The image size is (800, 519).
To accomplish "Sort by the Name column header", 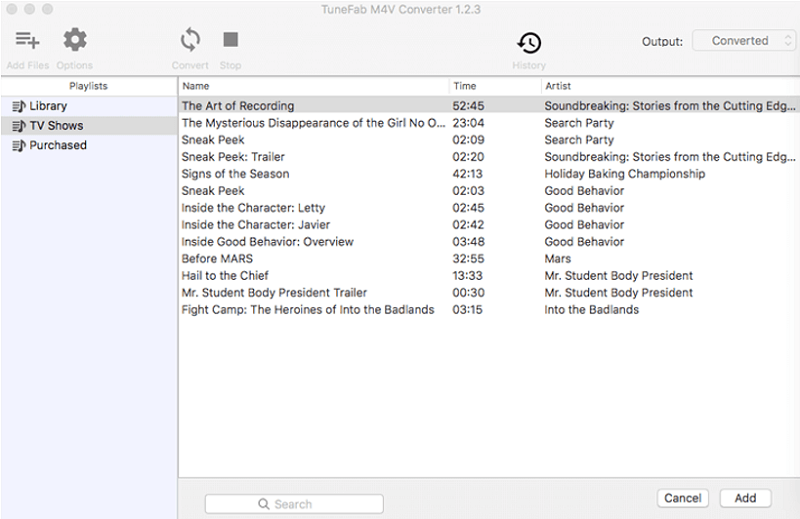I will [x=313, y=86].
